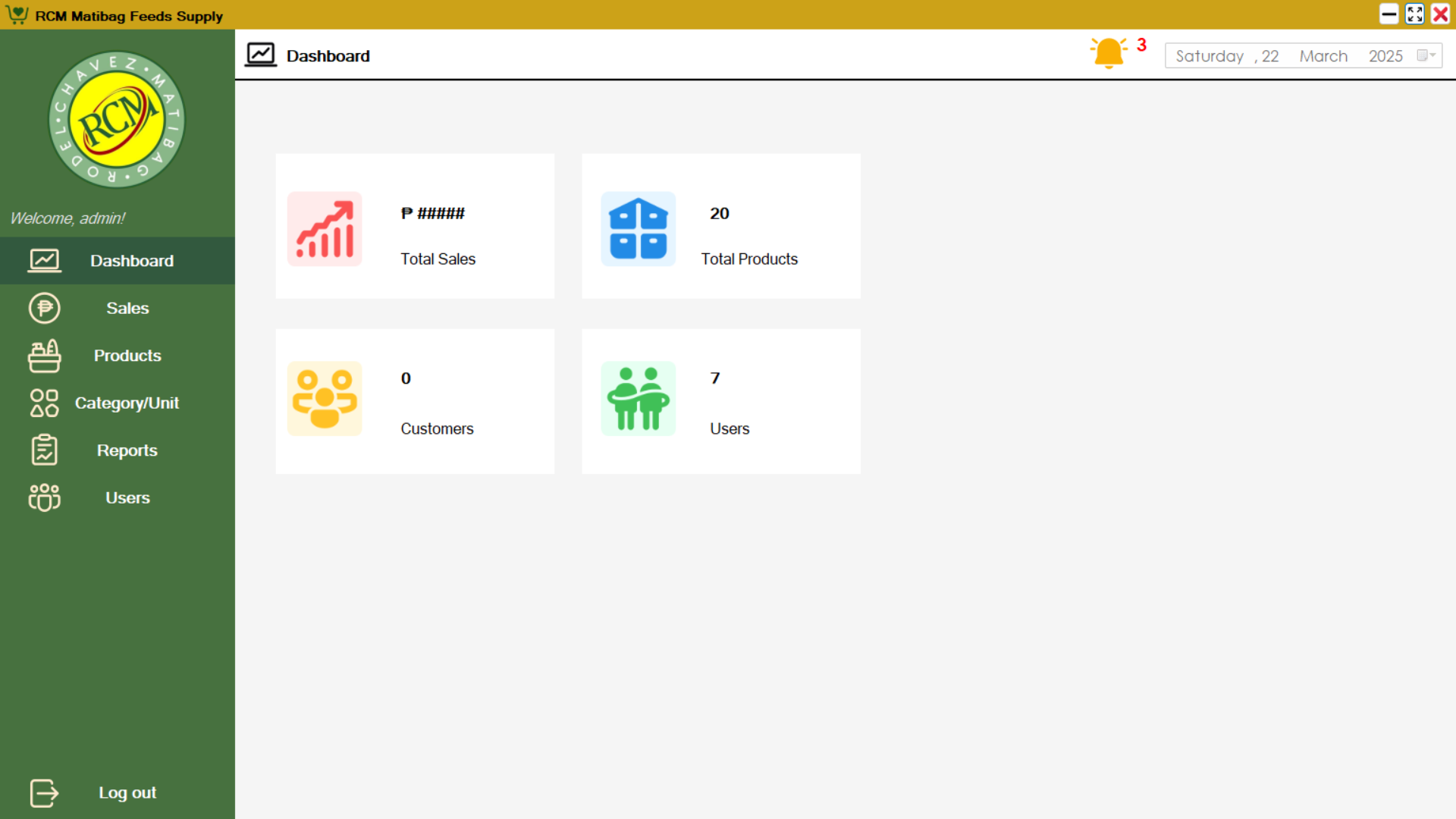The width and height of the screenshot is (1456, 819).
Task: Click the Sales peso coin icon
Action: point(45,308)
